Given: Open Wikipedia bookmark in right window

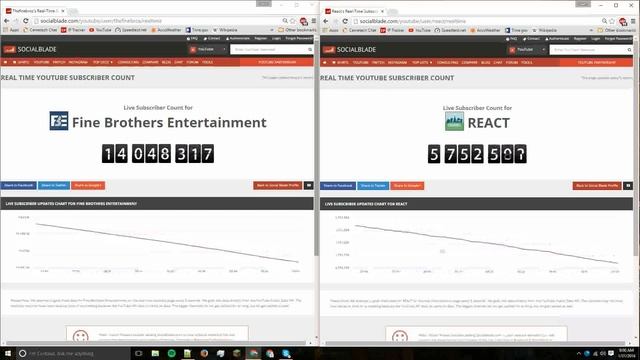Looking at the screenshot, I should click(x=544, y=30).
